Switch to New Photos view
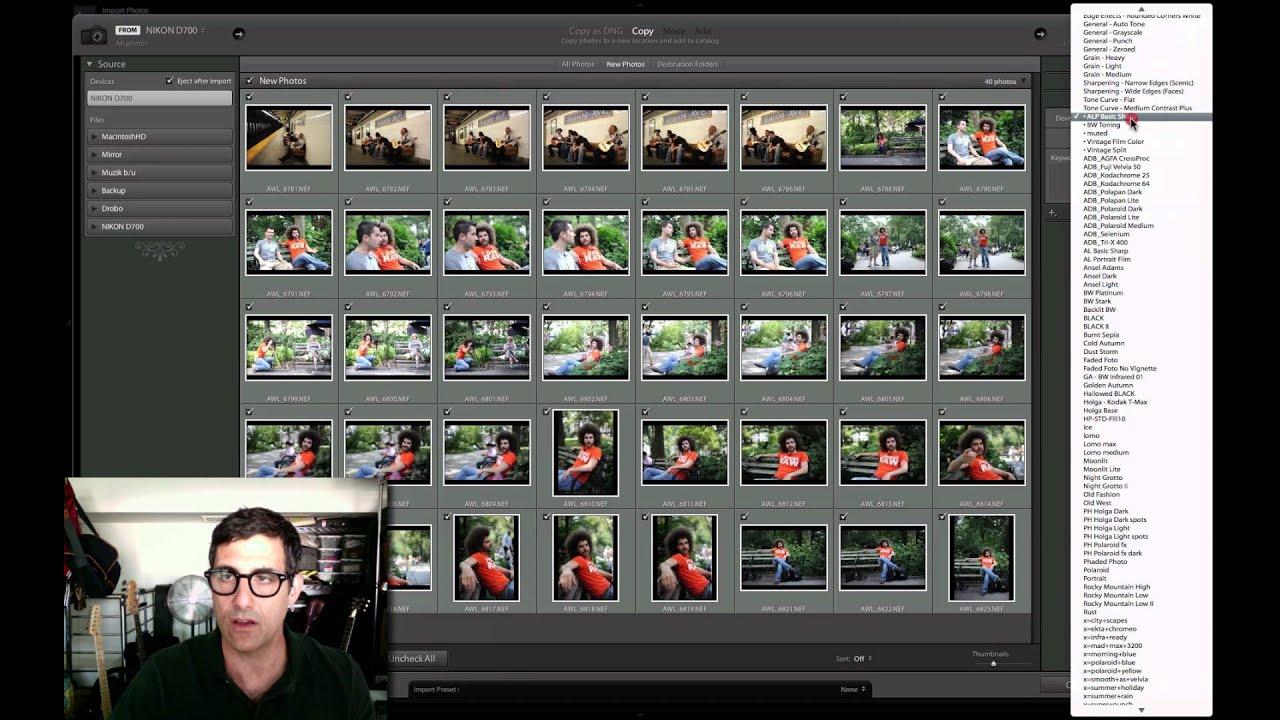 (x=626, y=64)
